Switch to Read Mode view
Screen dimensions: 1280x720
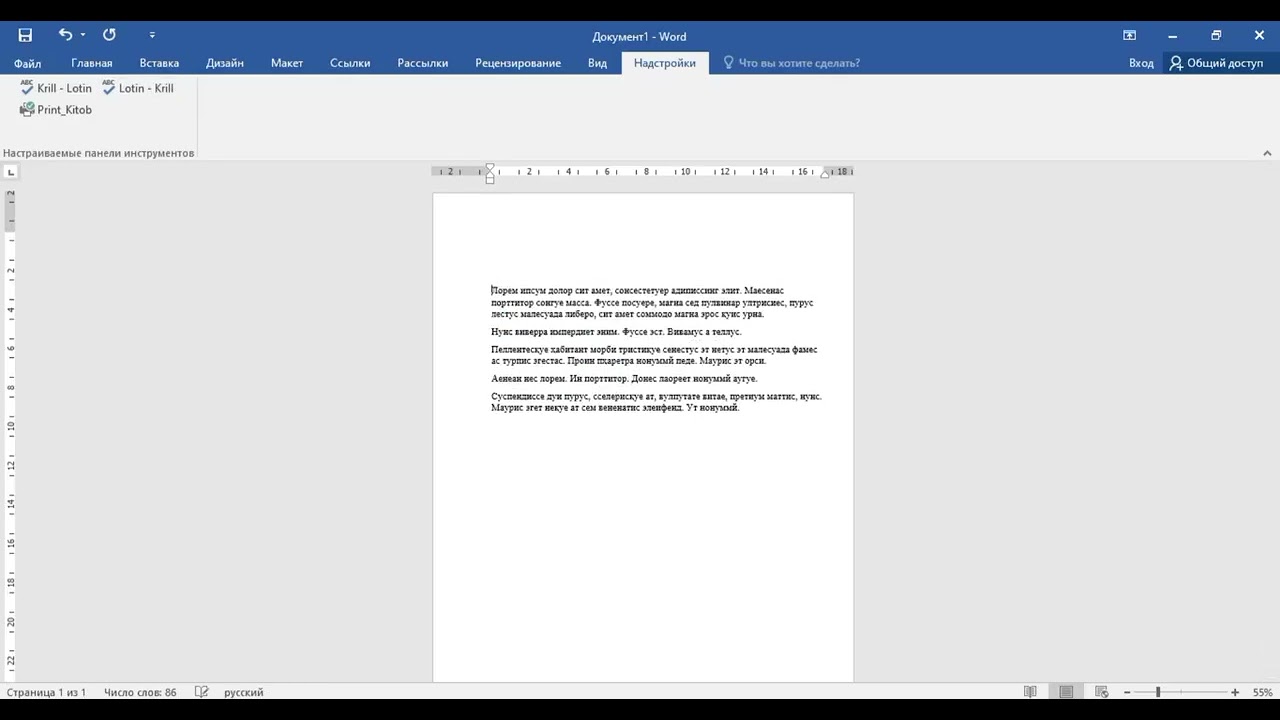coord(1030,692)
